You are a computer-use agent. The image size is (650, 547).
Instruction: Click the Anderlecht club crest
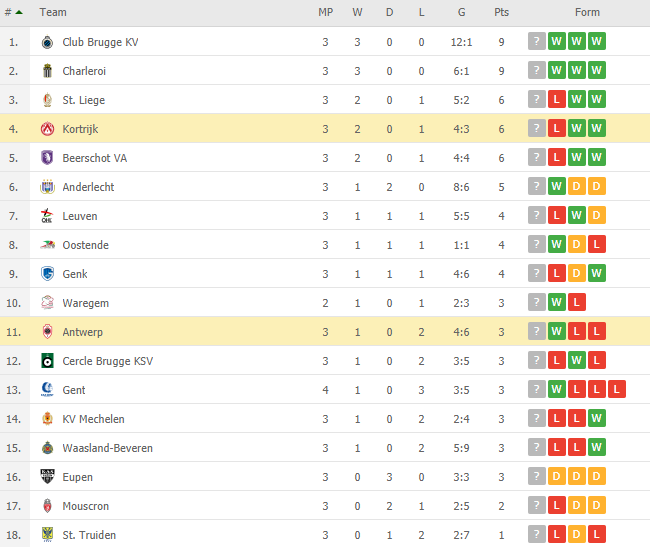click(47, 187)
